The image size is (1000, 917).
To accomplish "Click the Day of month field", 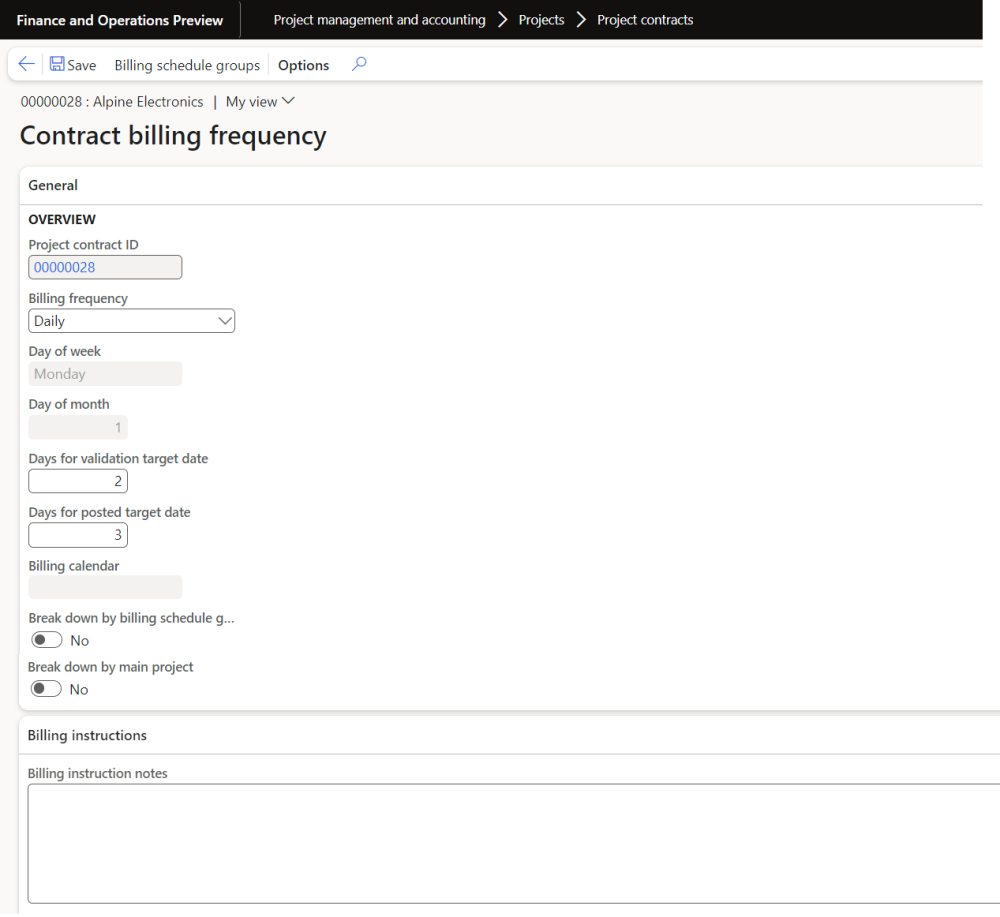I will 78,427.
